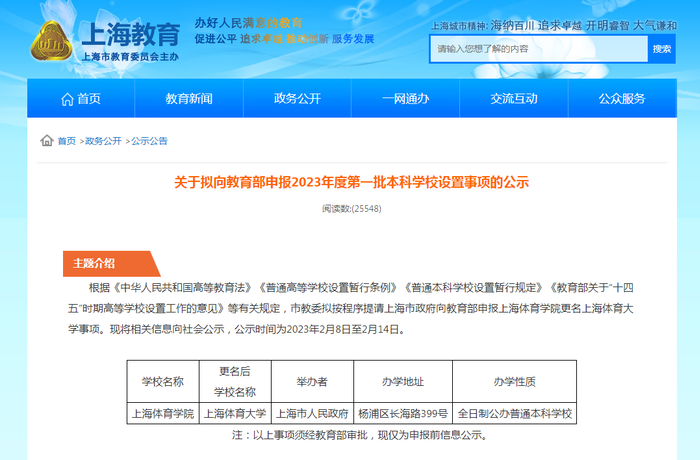Click the 搜索 search button
This screenshot has width=700, height=460.
662,49
